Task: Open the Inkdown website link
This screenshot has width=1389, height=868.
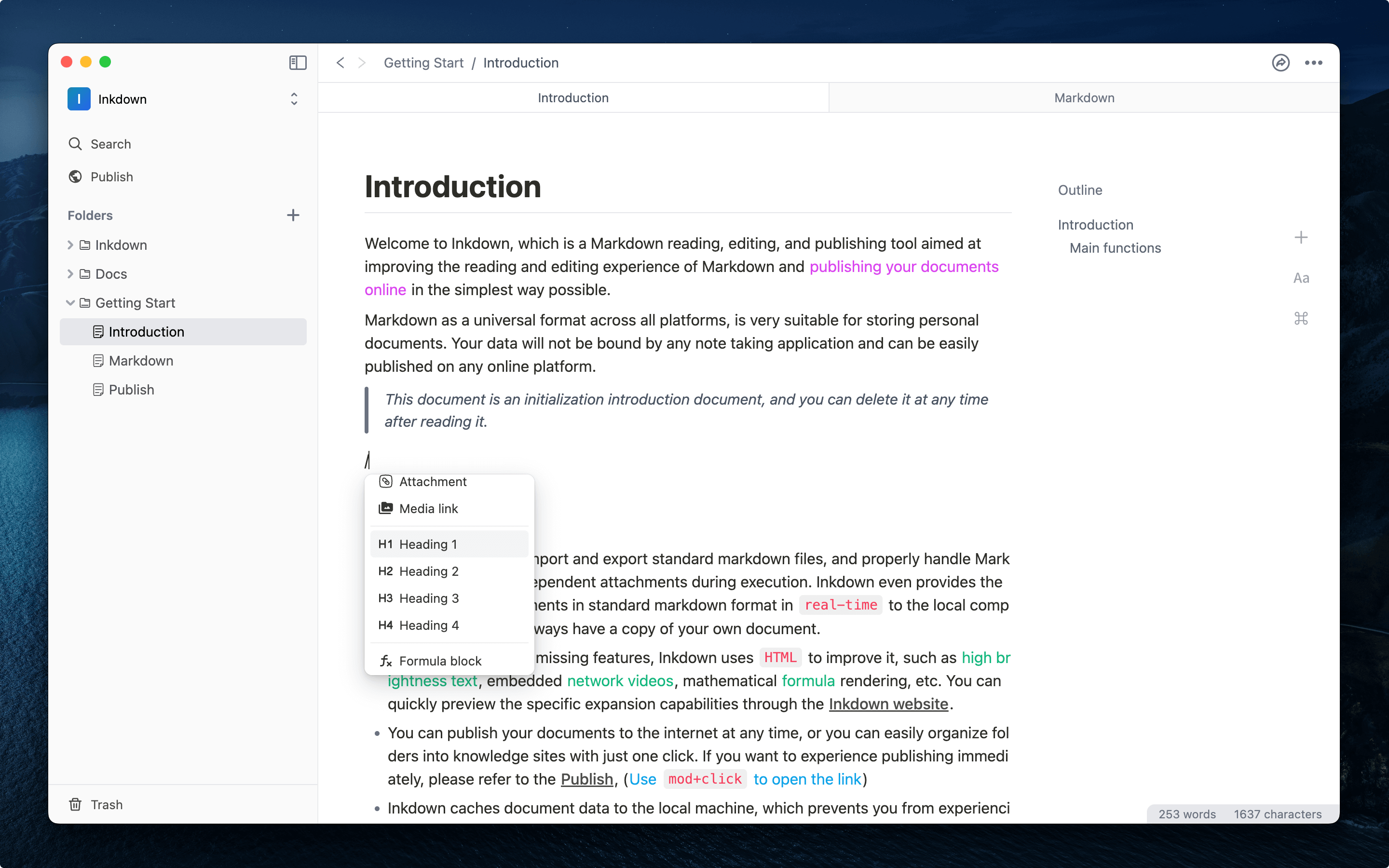Action: pyautogui.click(x=888, y=704)
